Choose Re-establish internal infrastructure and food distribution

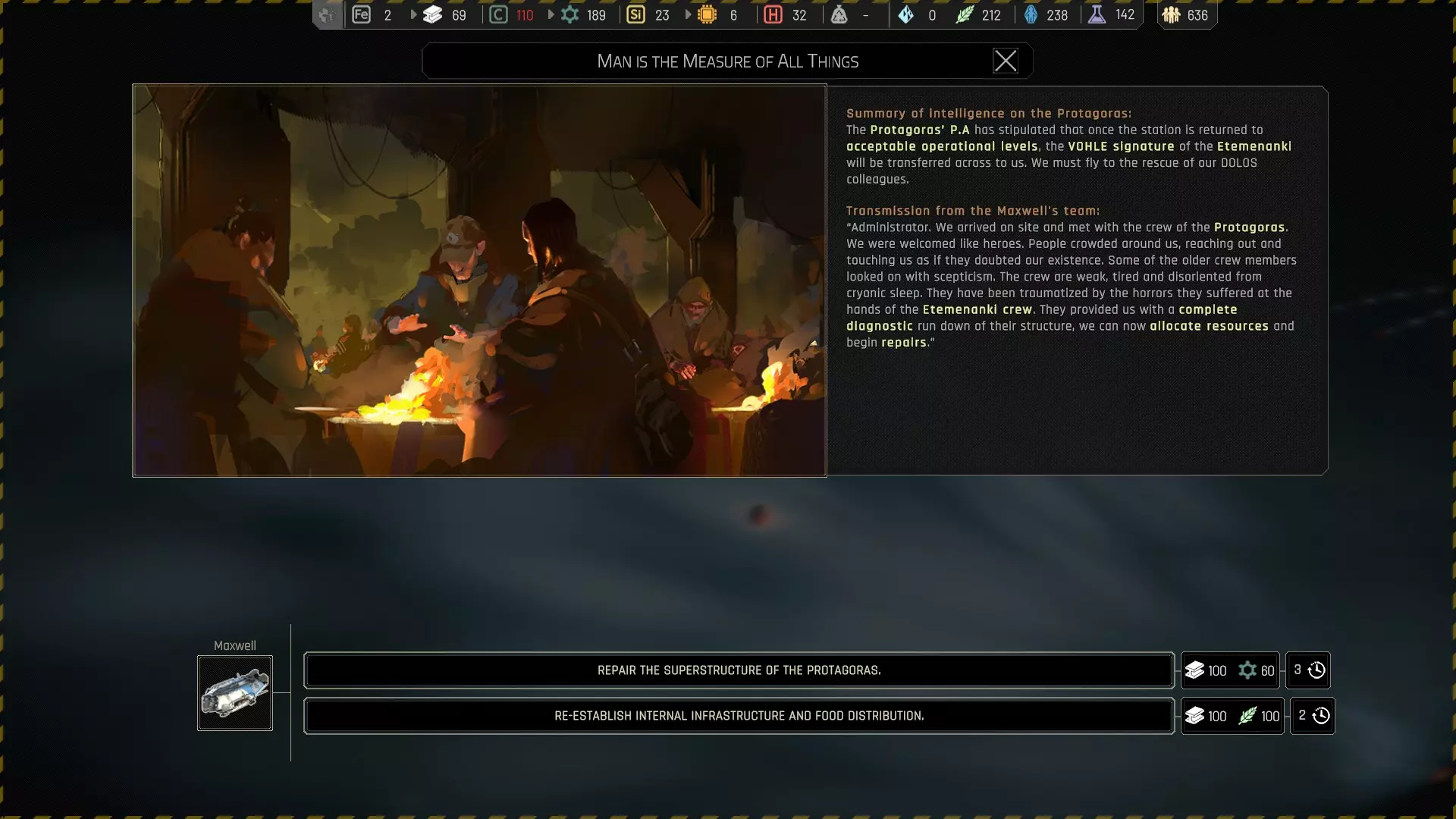point(739,716)
